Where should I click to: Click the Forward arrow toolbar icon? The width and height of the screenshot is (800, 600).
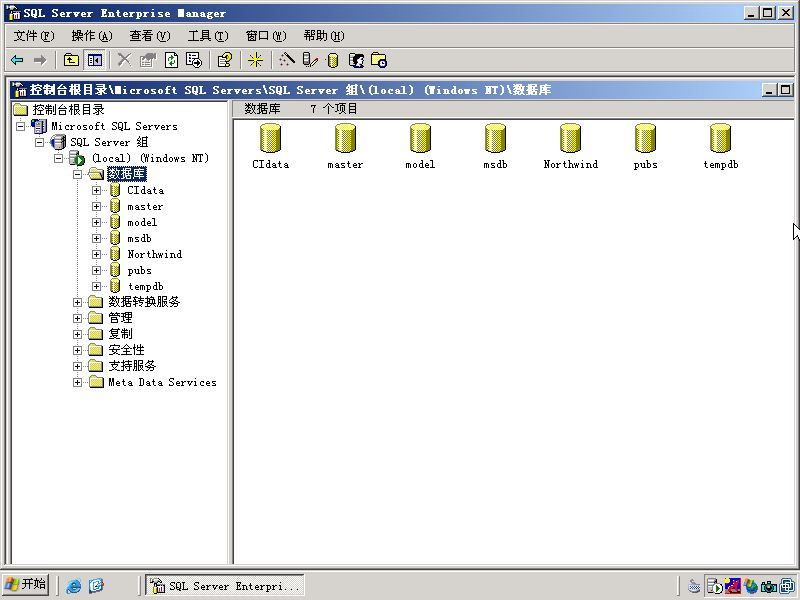click(40, 60)
